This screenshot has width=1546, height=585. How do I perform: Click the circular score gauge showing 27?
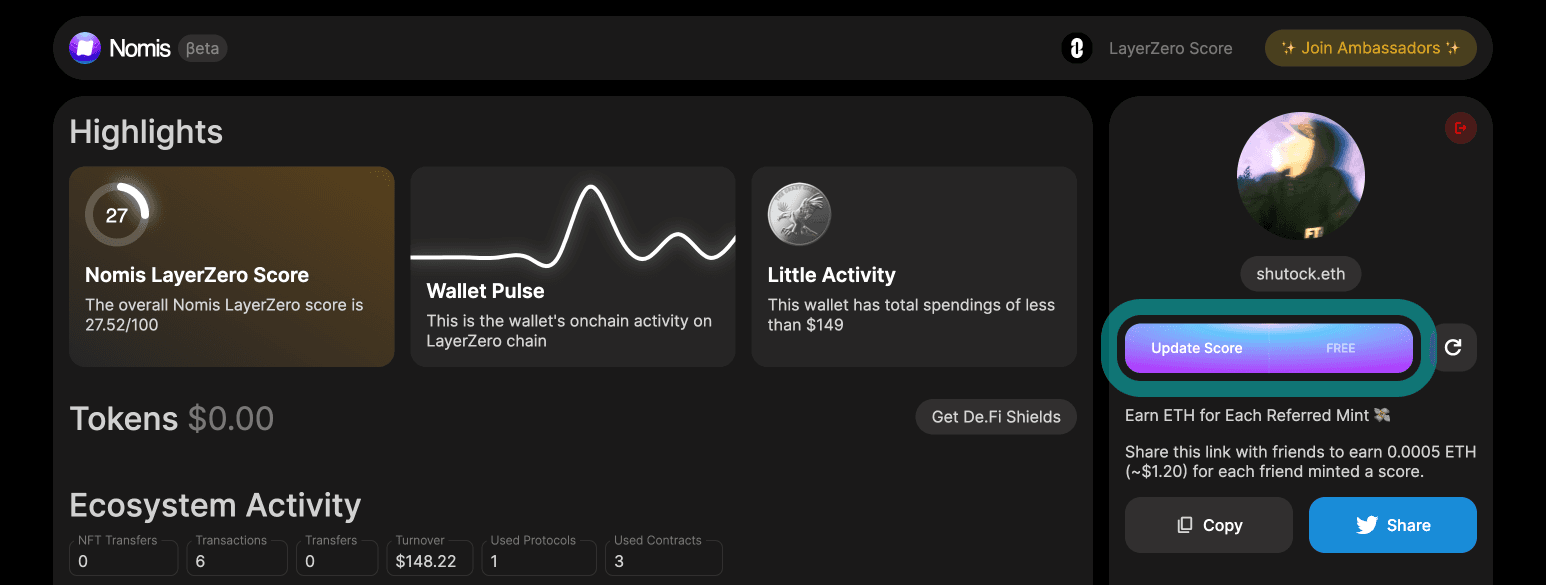click(117, 214)
